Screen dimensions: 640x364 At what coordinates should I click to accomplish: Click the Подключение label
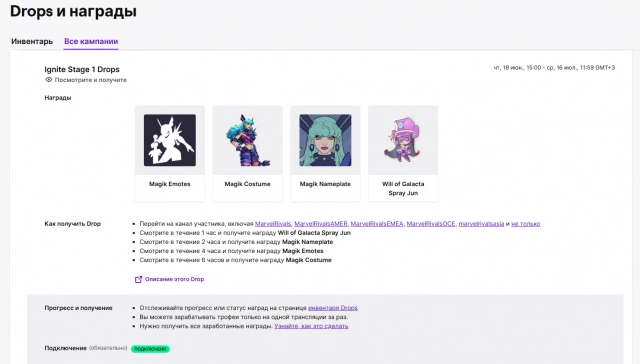tap(66, 348)
